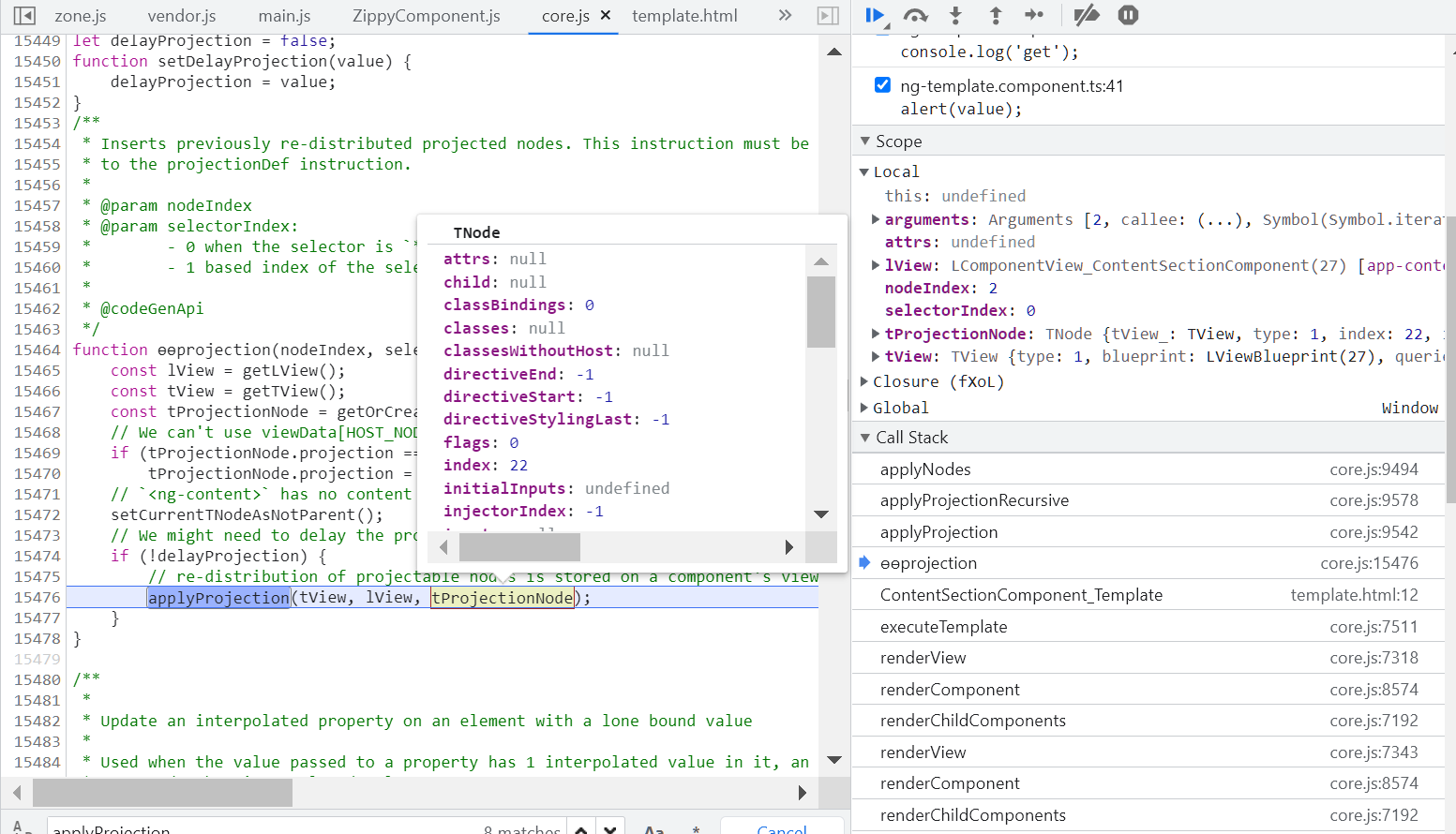The image size is (1456, 834).
Task: Toggle pause on exceptions
Action: (x=1129, y=15)
